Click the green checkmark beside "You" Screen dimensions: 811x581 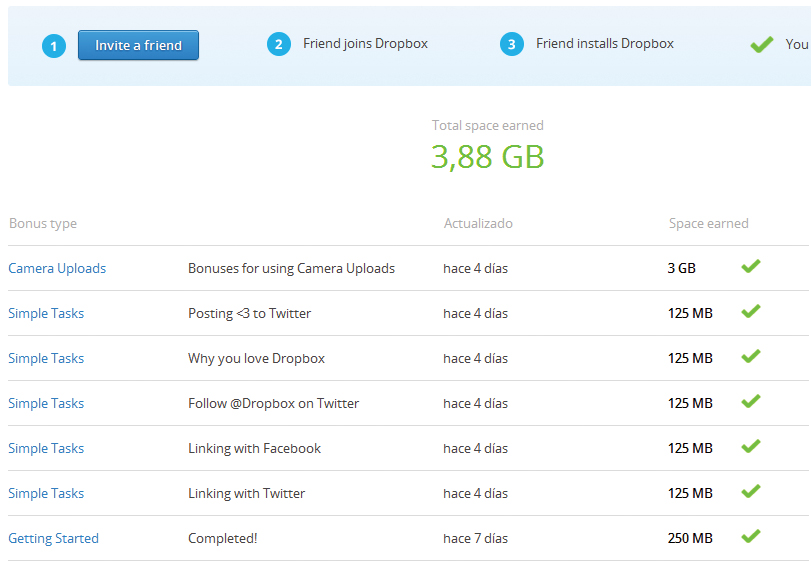pyautogui.click(x=762, y=44)
